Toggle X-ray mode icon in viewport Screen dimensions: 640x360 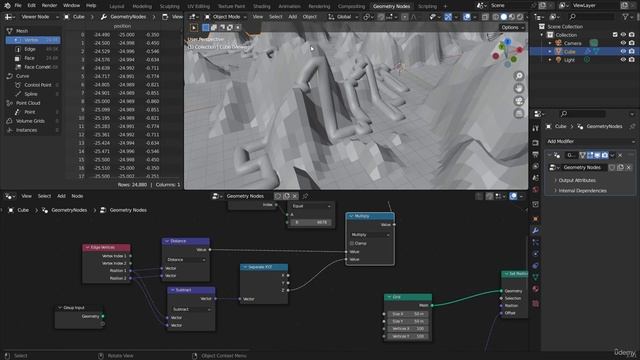[485, 17]
